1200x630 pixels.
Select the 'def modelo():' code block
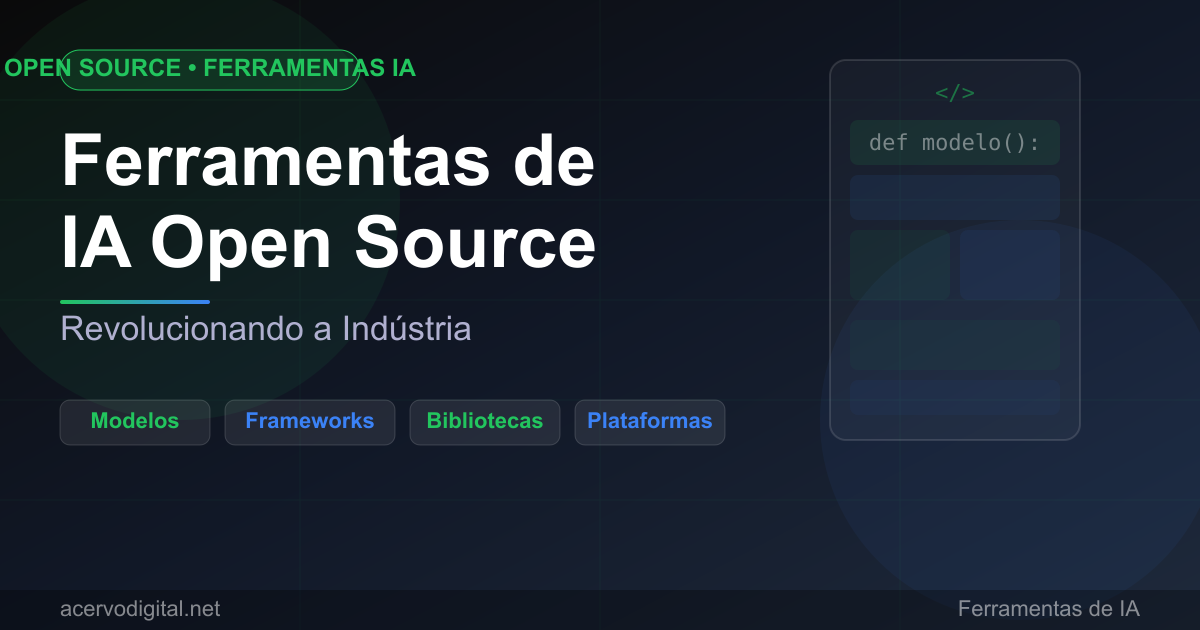point(955,142)
